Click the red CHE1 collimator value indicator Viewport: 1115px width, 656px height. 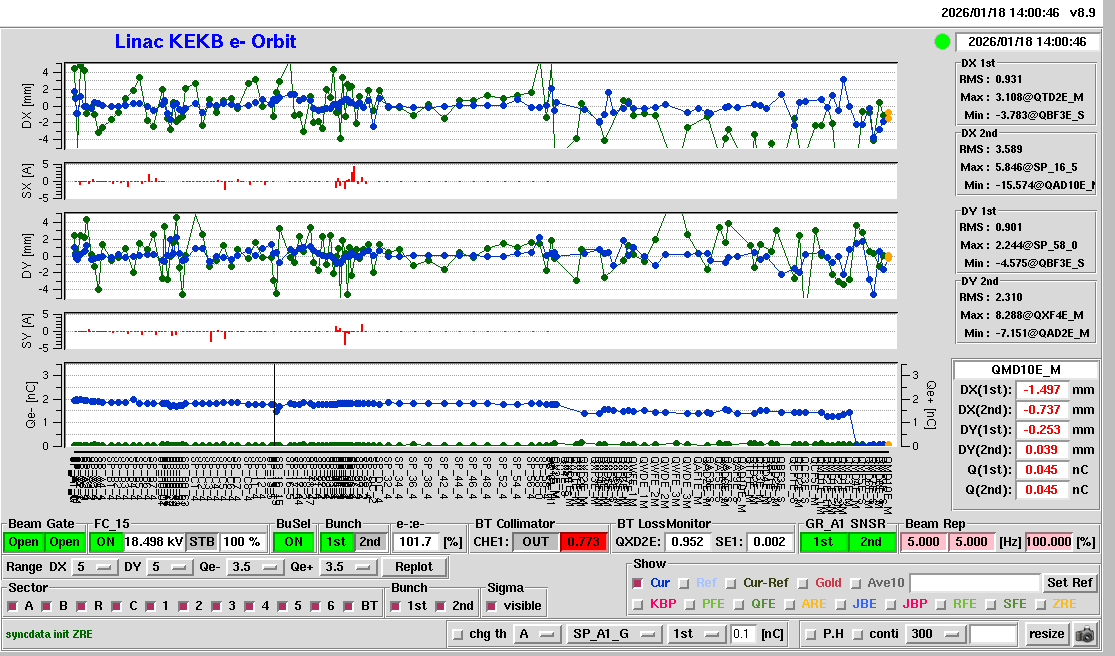point(582,542)
